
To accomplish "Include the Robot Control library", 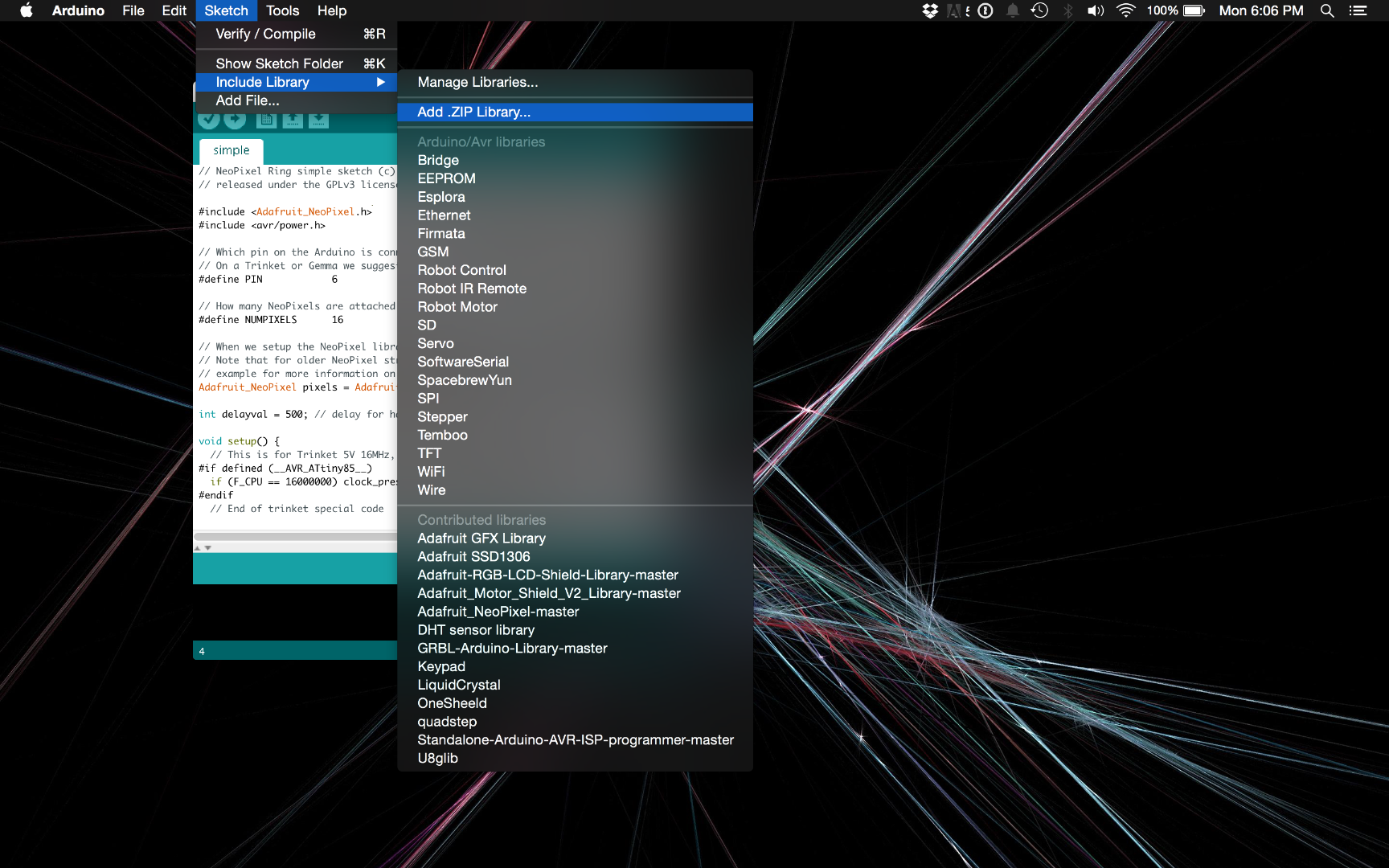I will [575, 270].
